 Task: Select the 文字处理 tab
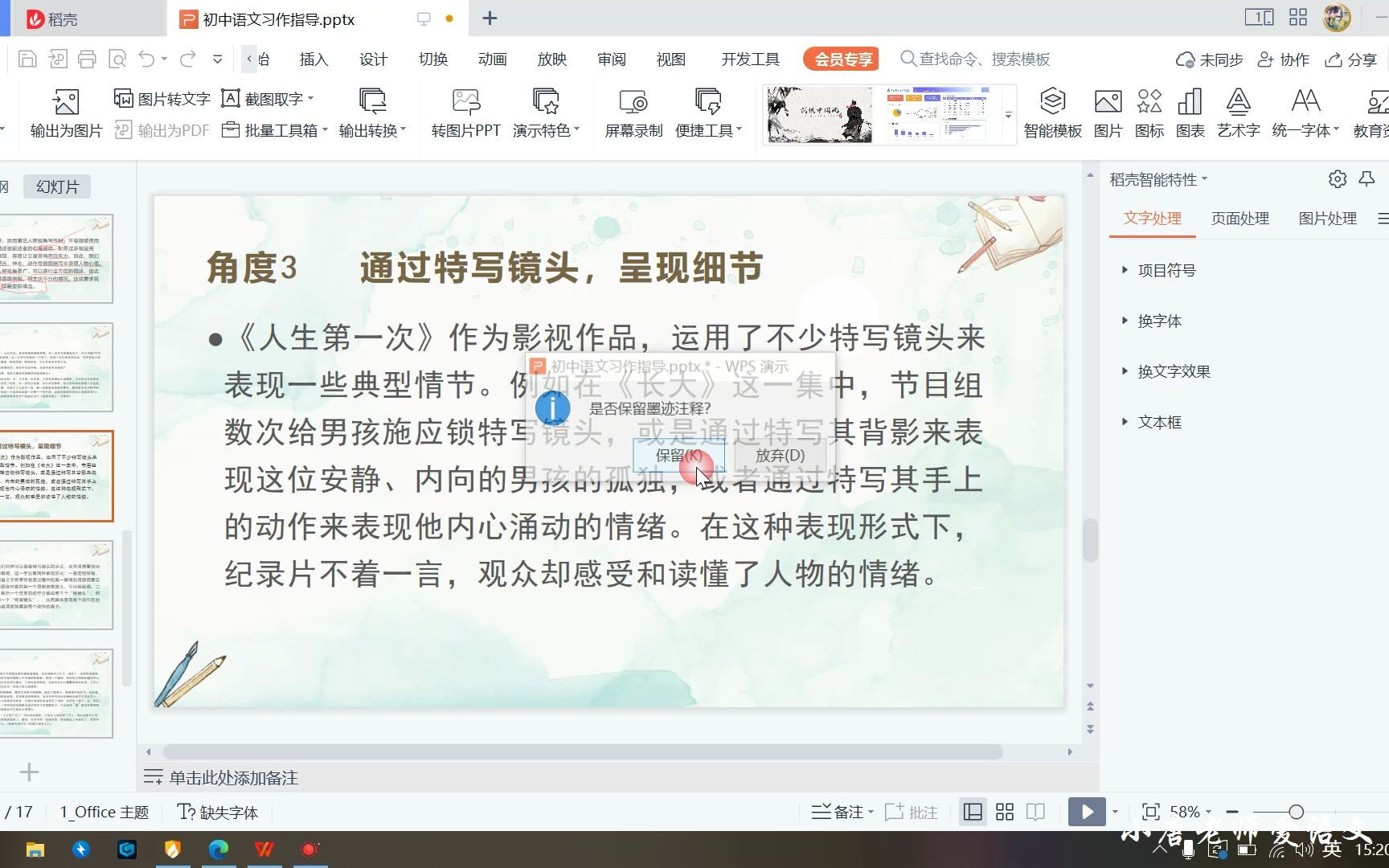point(1152,219)
